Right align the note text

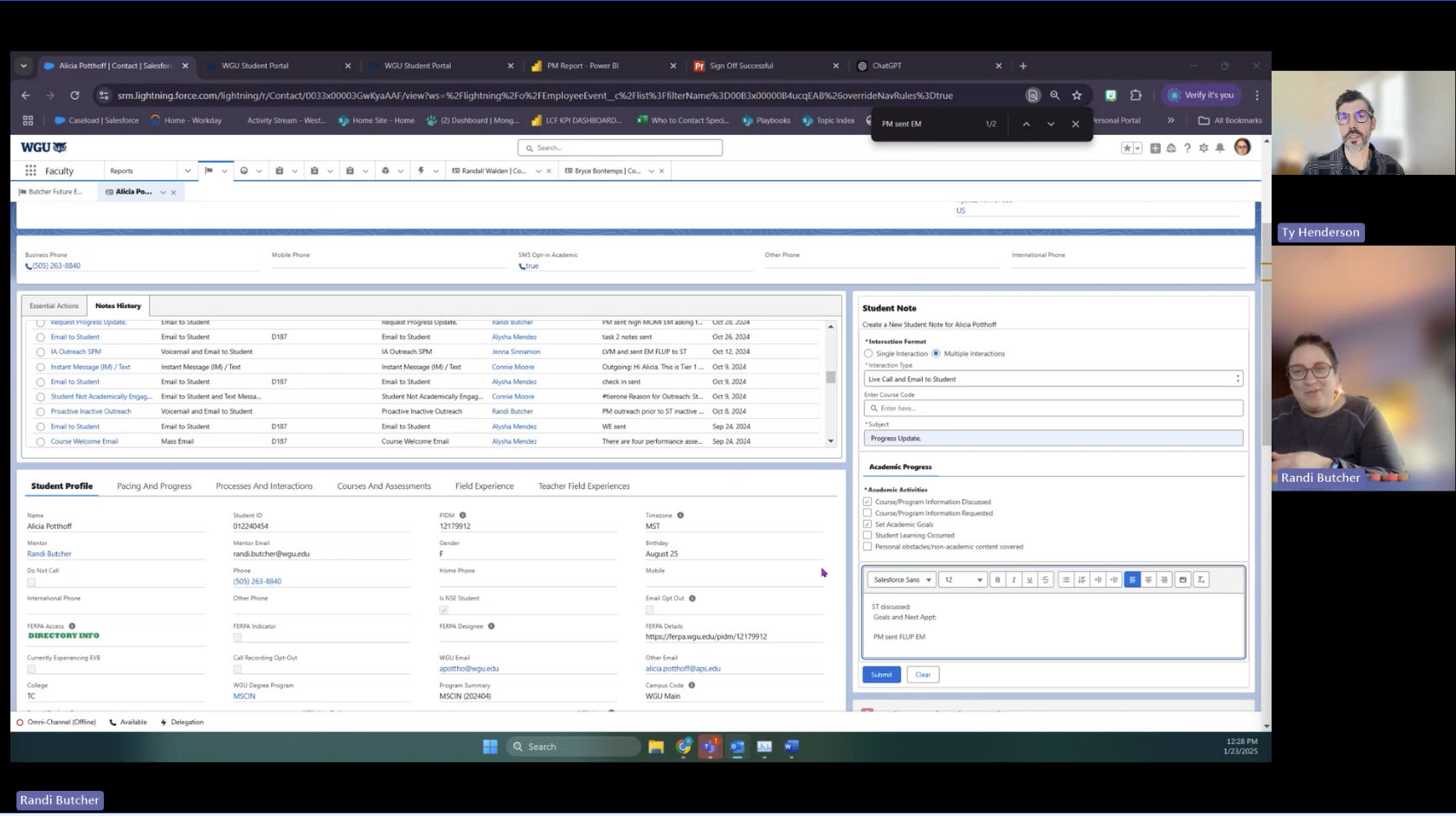click(x=1164, y=580)
